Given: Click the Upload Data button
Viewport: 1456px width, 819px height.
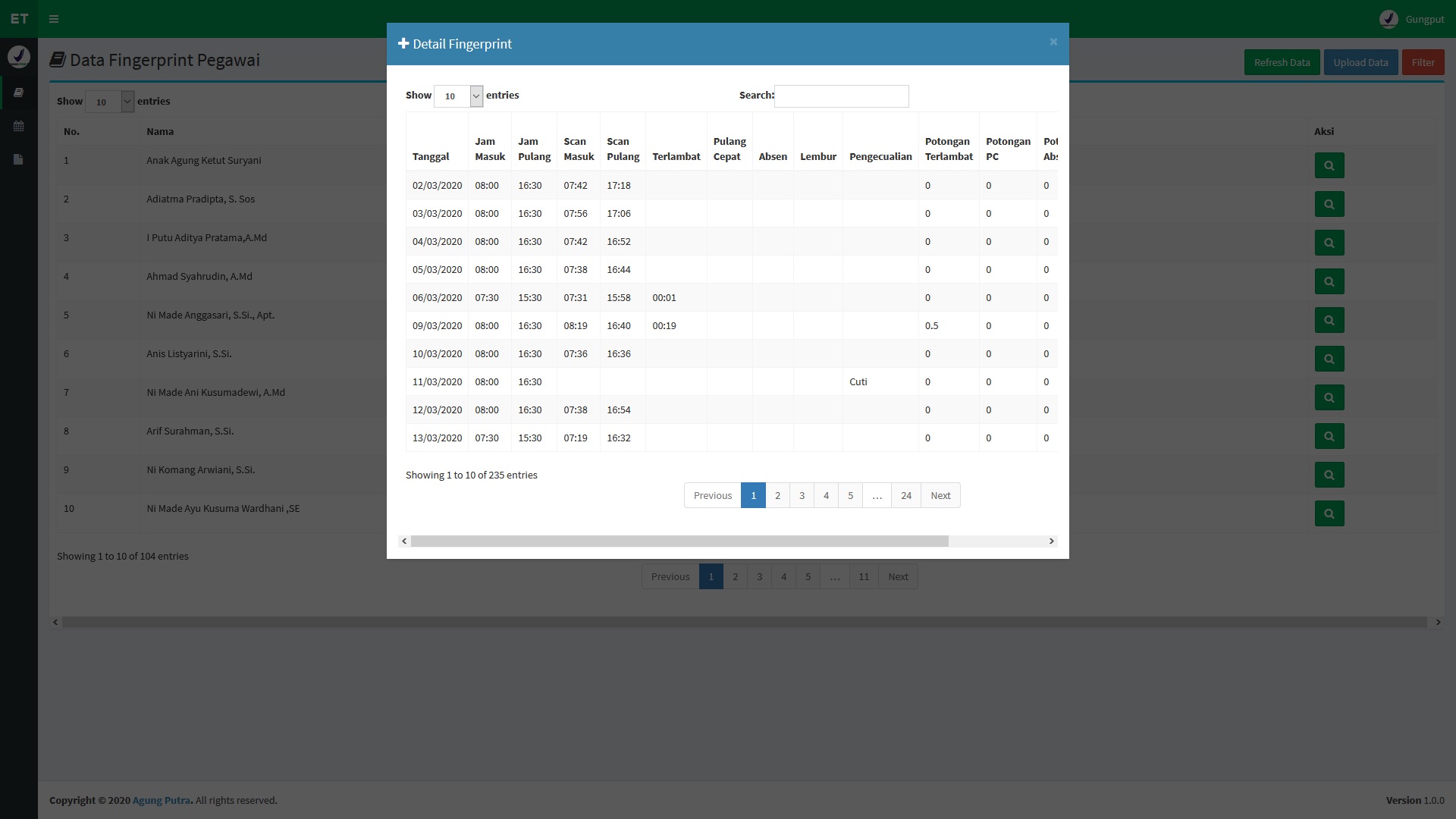Looking at the screenshot, I should click(1360, 62).
